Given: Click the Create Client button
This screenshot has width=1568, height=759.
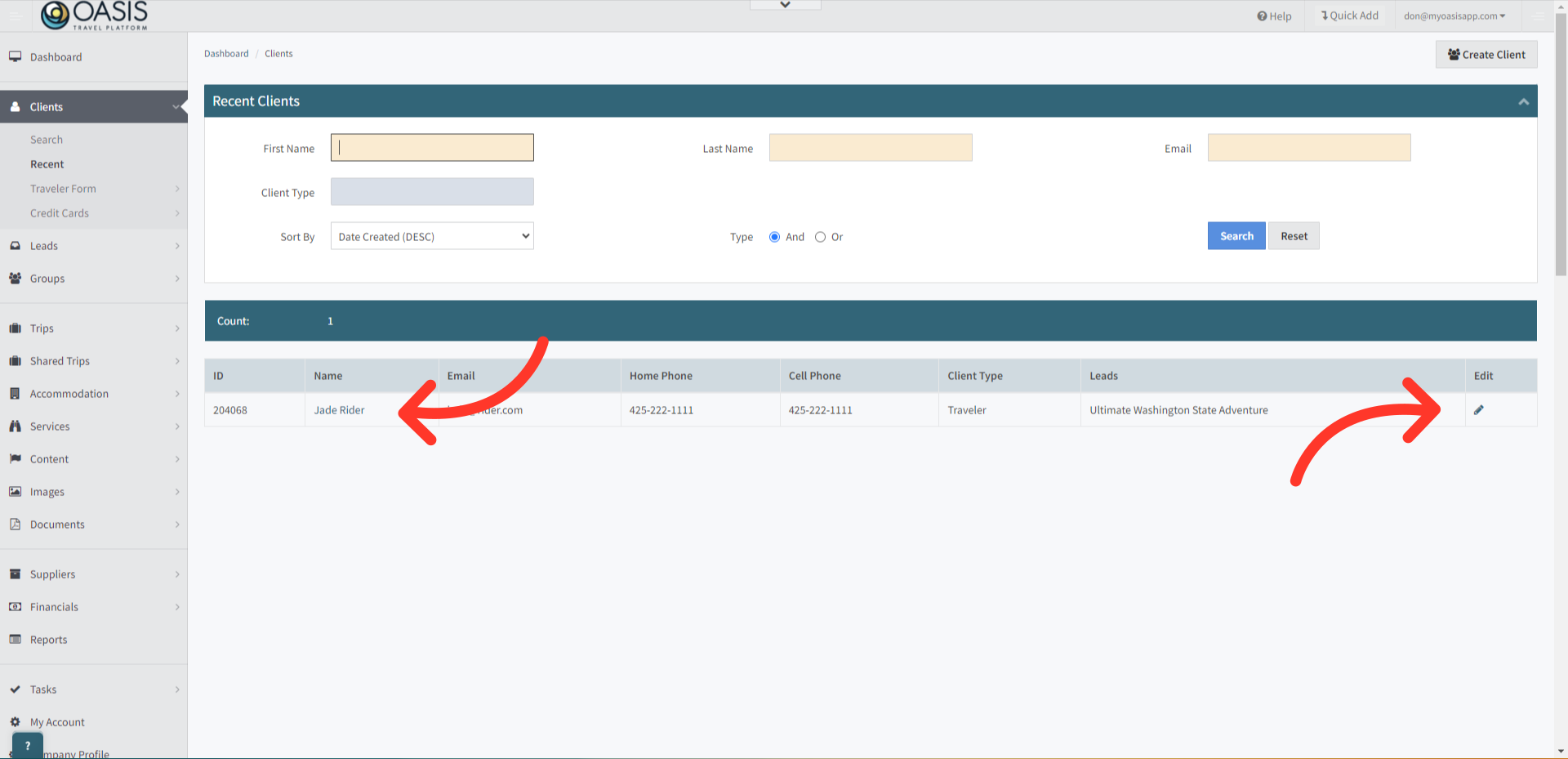Looking at the screenshot, I should pyautogui.click(x=1486, y=55).
